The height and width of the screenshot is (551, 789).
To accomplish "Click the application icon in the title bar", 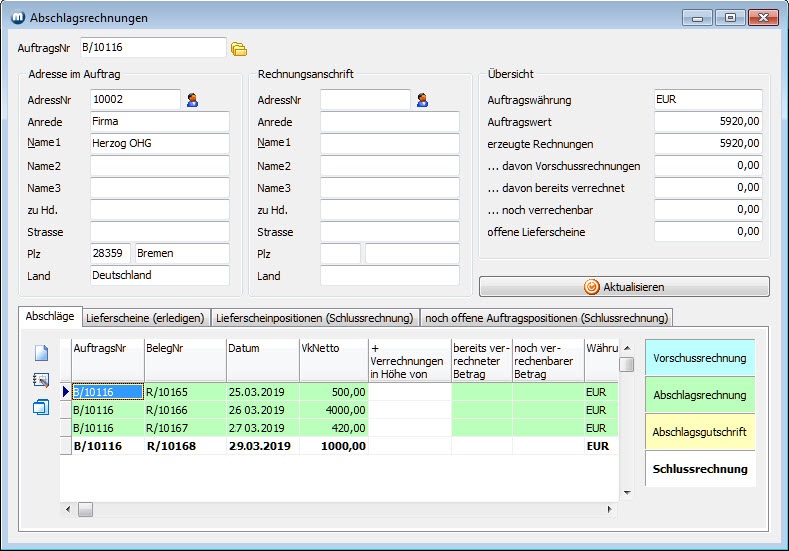I will [x=16, y=18].
